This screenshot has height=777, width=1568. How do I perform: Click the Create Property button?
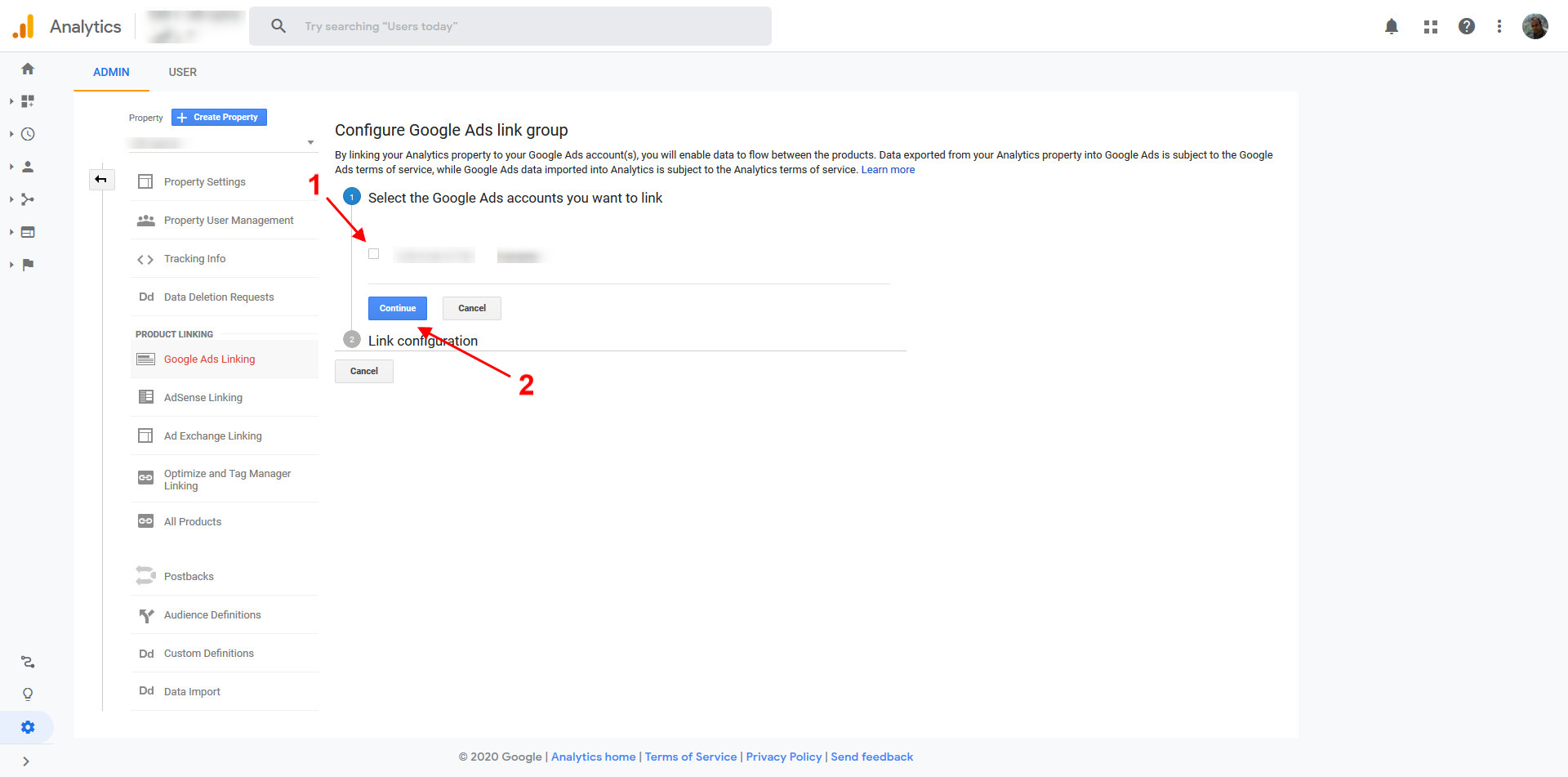[x=219, y=117]
